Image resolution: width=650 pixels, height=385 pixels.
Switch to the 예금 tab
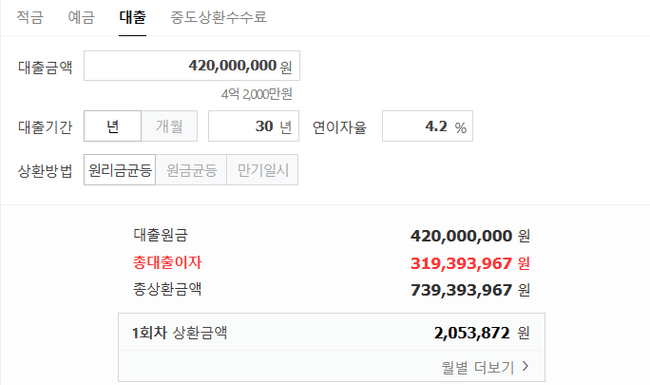coord(81,17)
